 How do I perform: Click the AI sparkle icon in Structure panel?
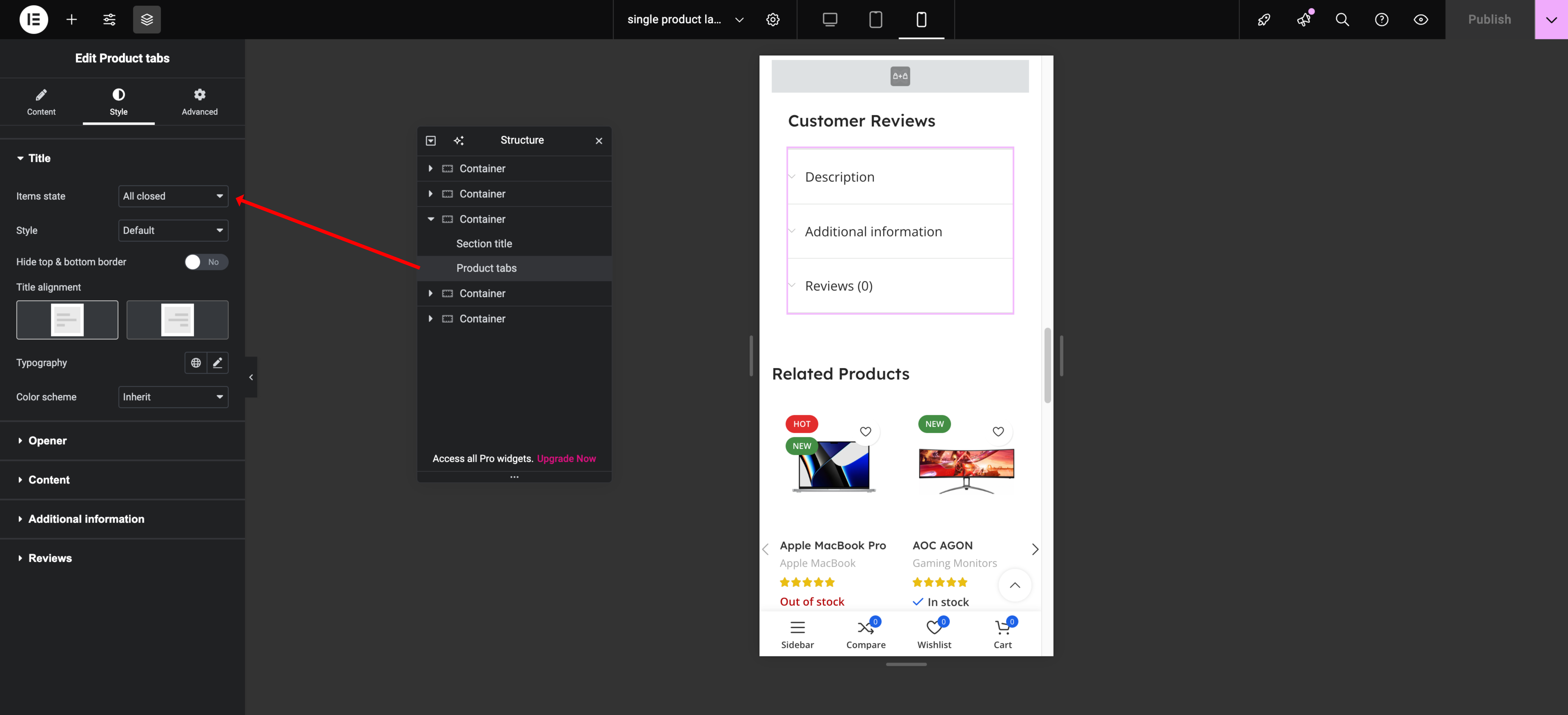(x=459, y=141)
